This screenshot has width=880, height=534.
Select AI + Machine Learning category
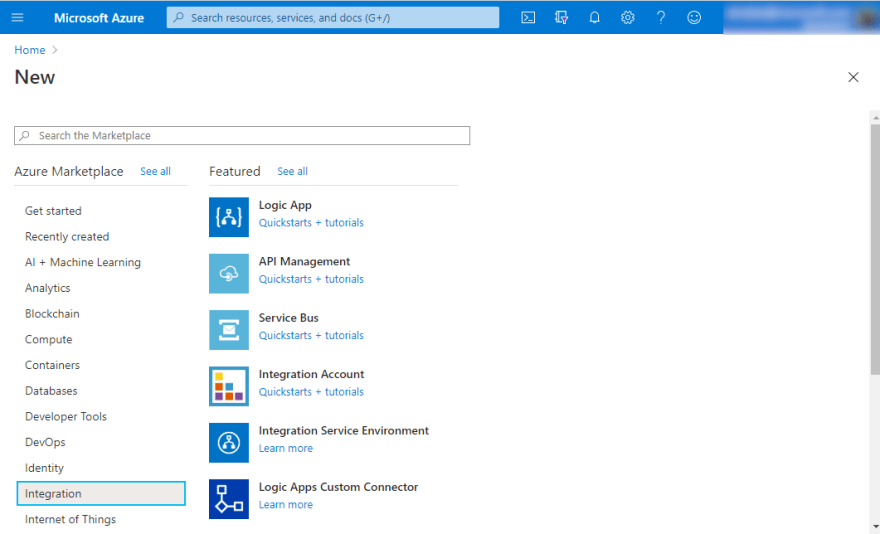[83, 262]
